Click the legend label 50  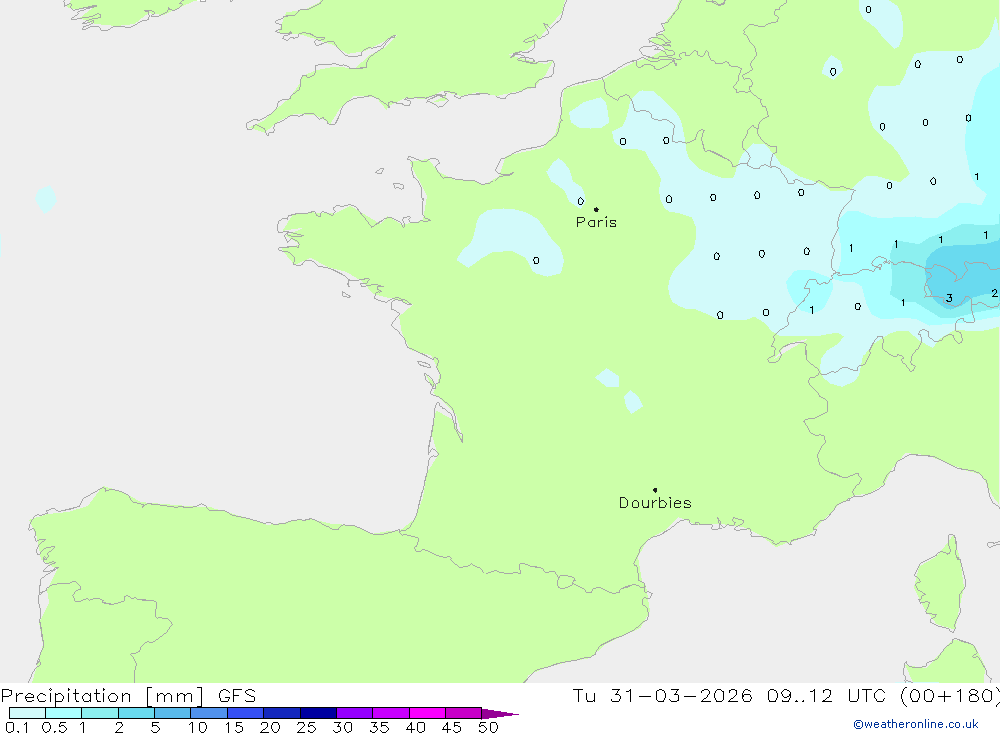[x=488, y=727]
